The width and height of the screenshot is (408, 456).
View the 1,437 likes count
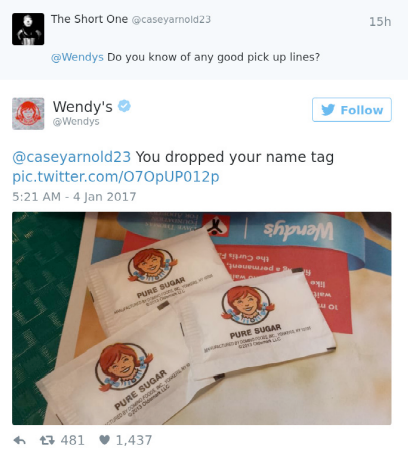tap(134, 440)
